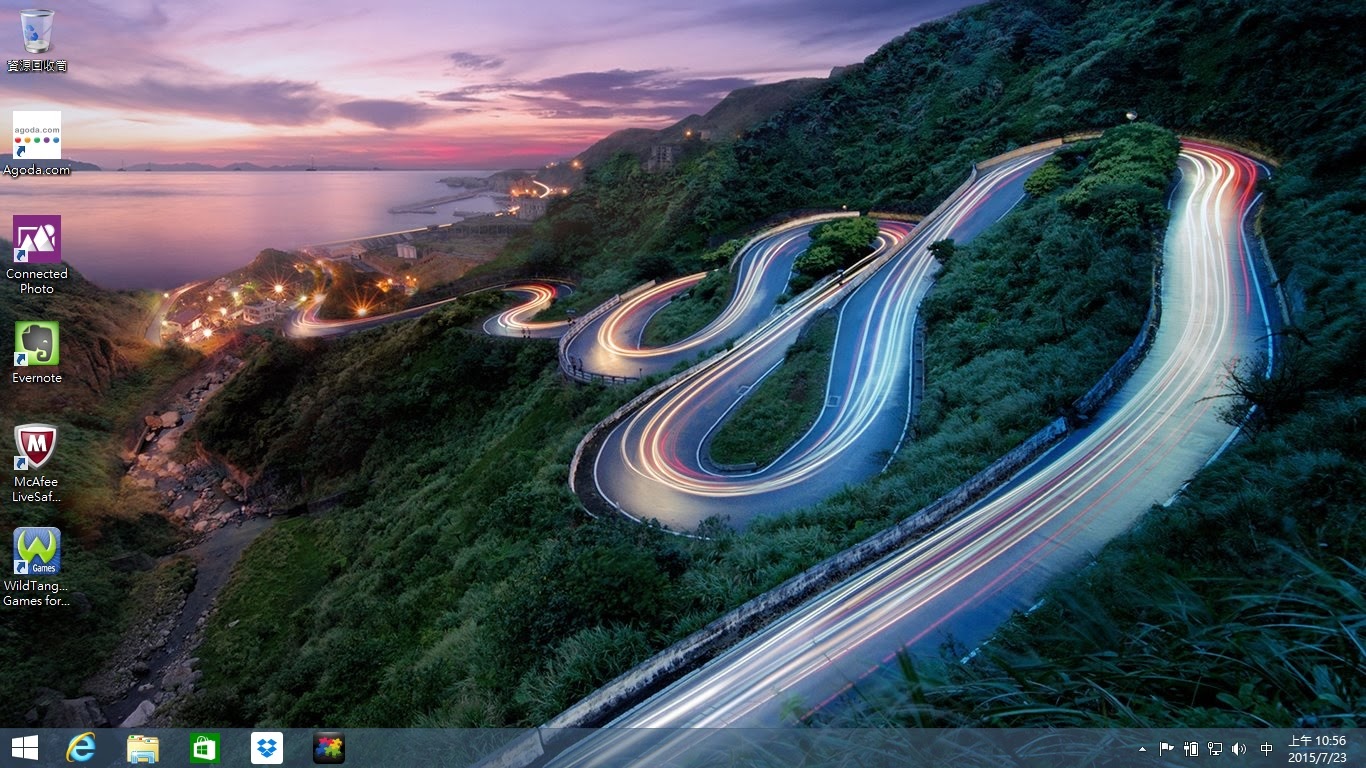
Task: Select the McAfee LiveSafe desktop shortcut
Action: pos(37,463)
